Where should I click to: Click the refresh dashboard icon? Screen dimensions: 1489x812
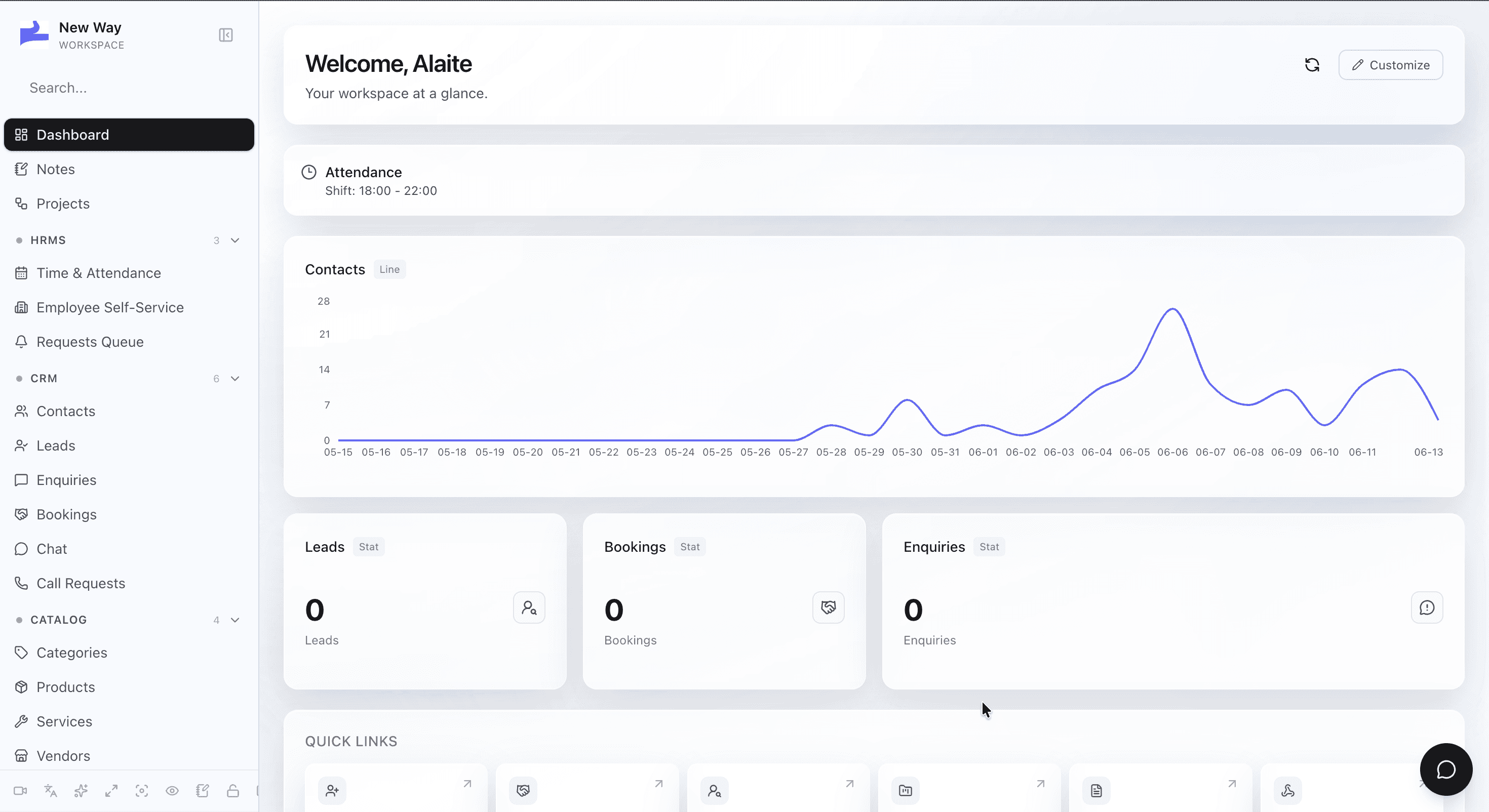(1312, 65)
